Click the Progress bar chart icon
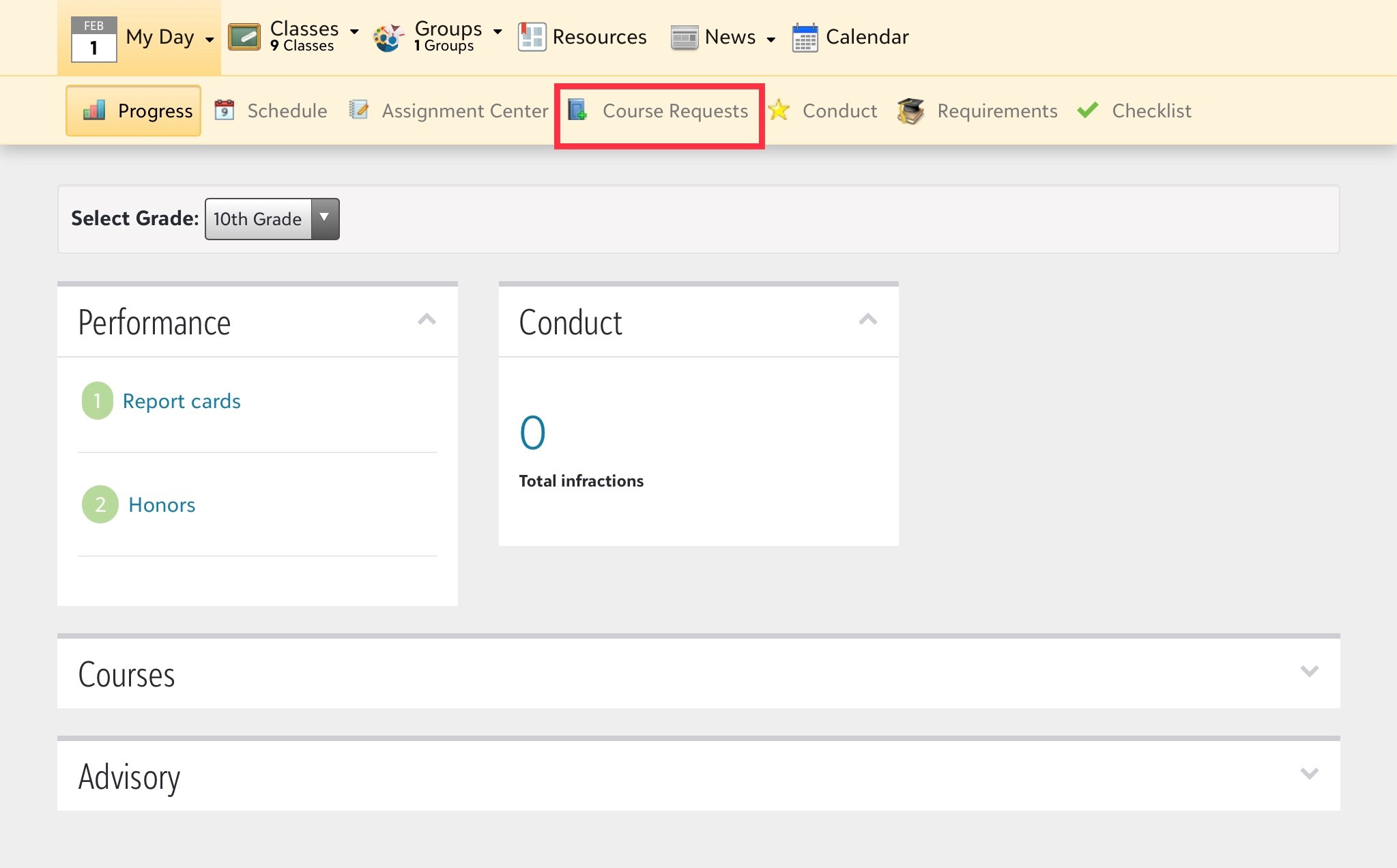Viewport: 1397px width, 868px height. point(94,110)
